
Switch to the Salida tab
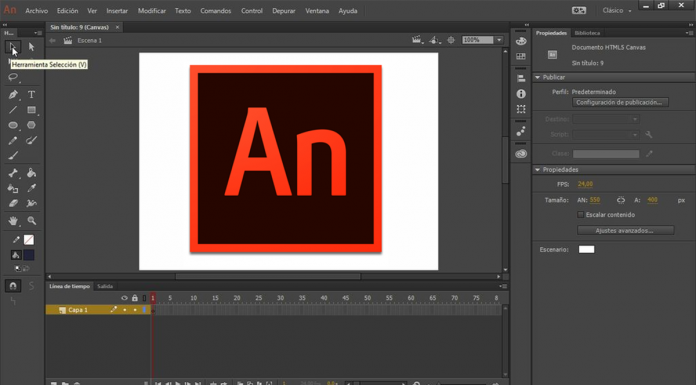[x=105, y=286]
